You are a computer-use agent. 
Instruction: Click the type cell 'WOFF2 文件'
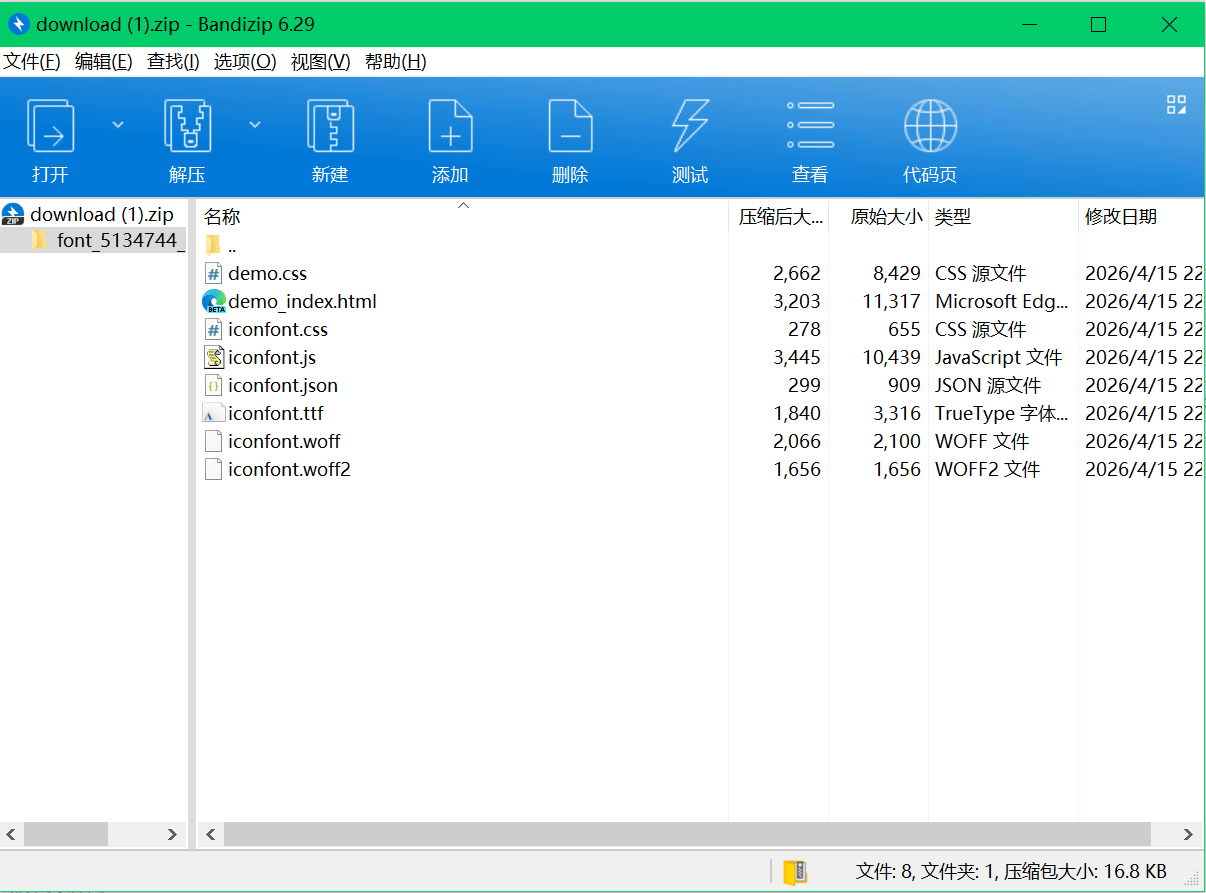pyautogui.click(x=988, y=469)
